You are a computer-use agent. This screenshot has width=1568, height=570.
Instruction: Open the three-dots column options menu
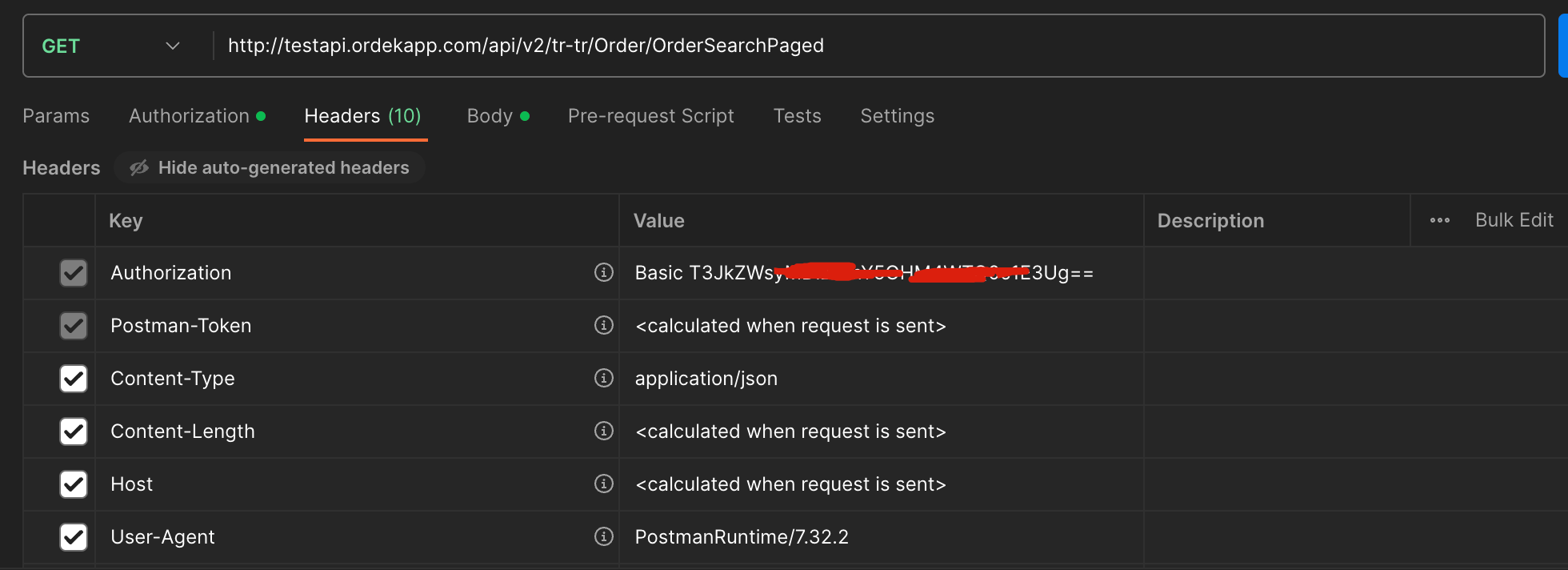[x=1440, y=220]
